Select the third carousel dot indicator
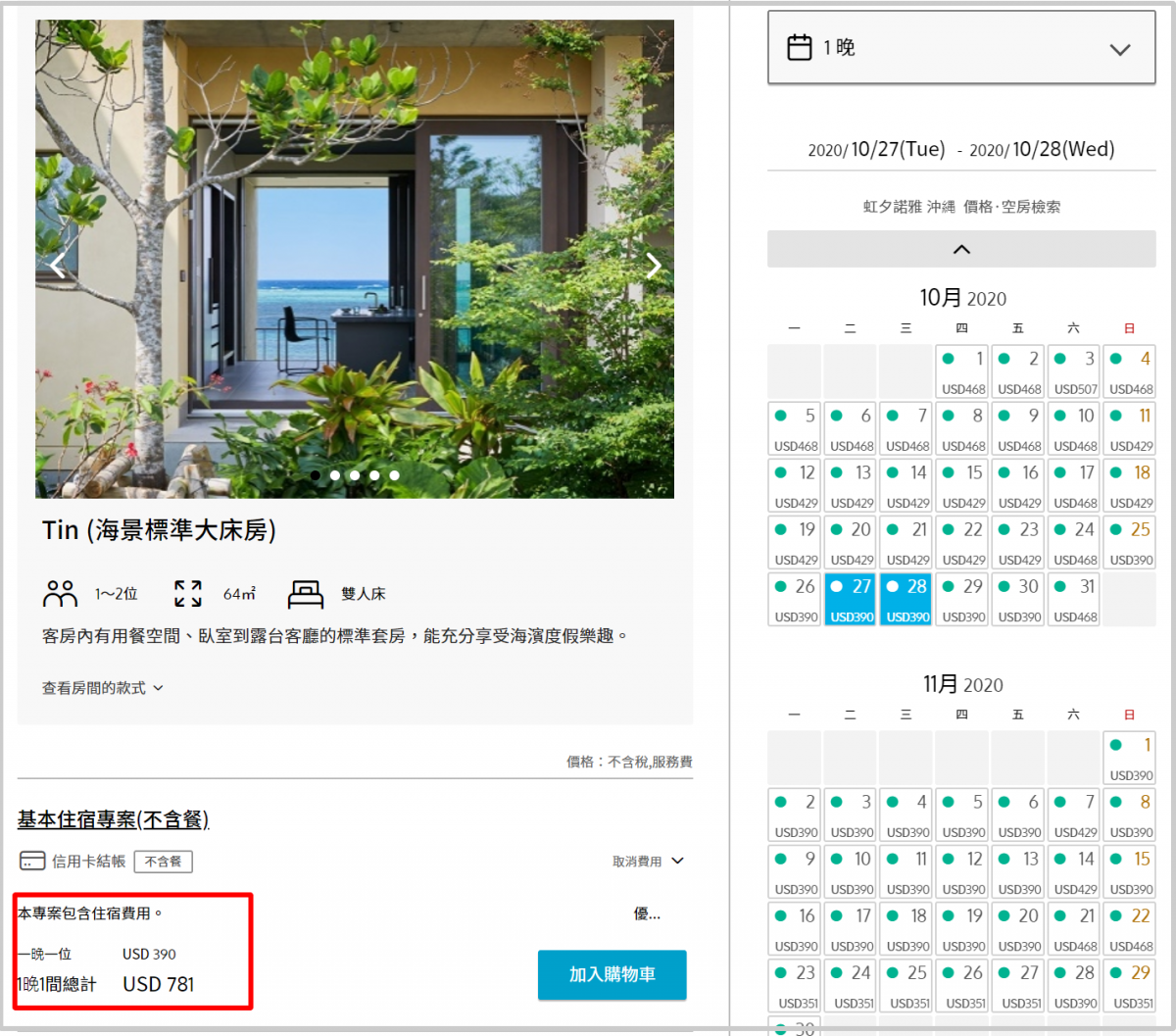The width and height of the screenshot is (1176, 1036). coord(355,475)
